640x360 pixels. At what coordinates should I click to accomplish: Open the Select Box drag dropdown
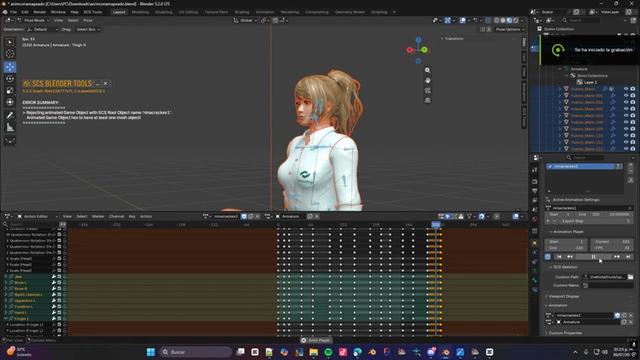(x=88, y=29)
